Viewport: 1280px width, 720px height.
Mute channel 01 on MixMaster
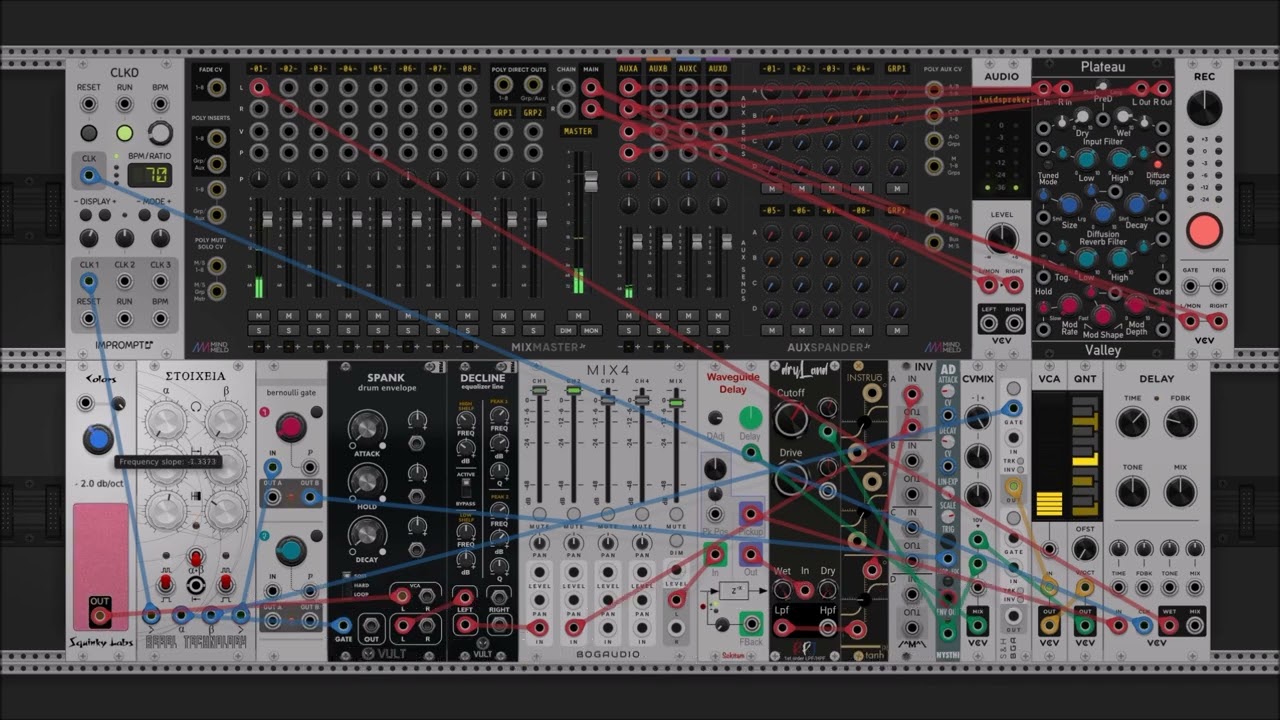click(259, 316)
